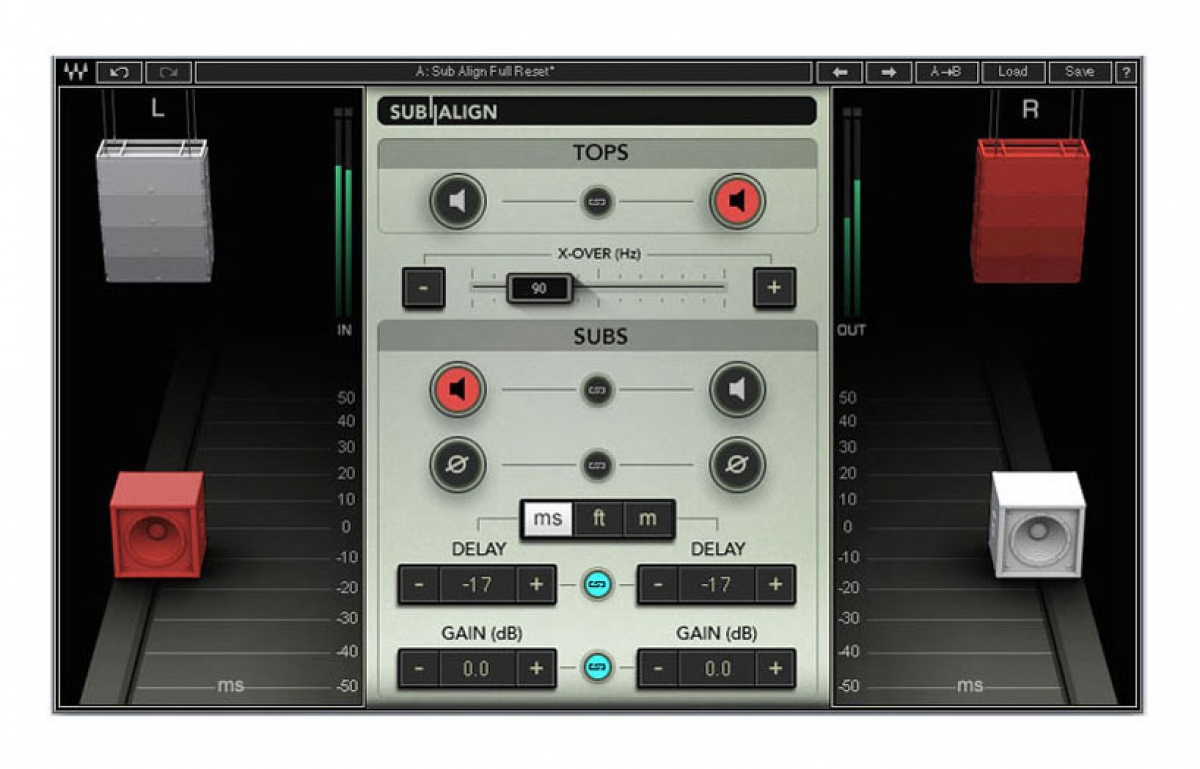Redo the last change
This screenshot has height=769, width=1200.
(169, 72)
